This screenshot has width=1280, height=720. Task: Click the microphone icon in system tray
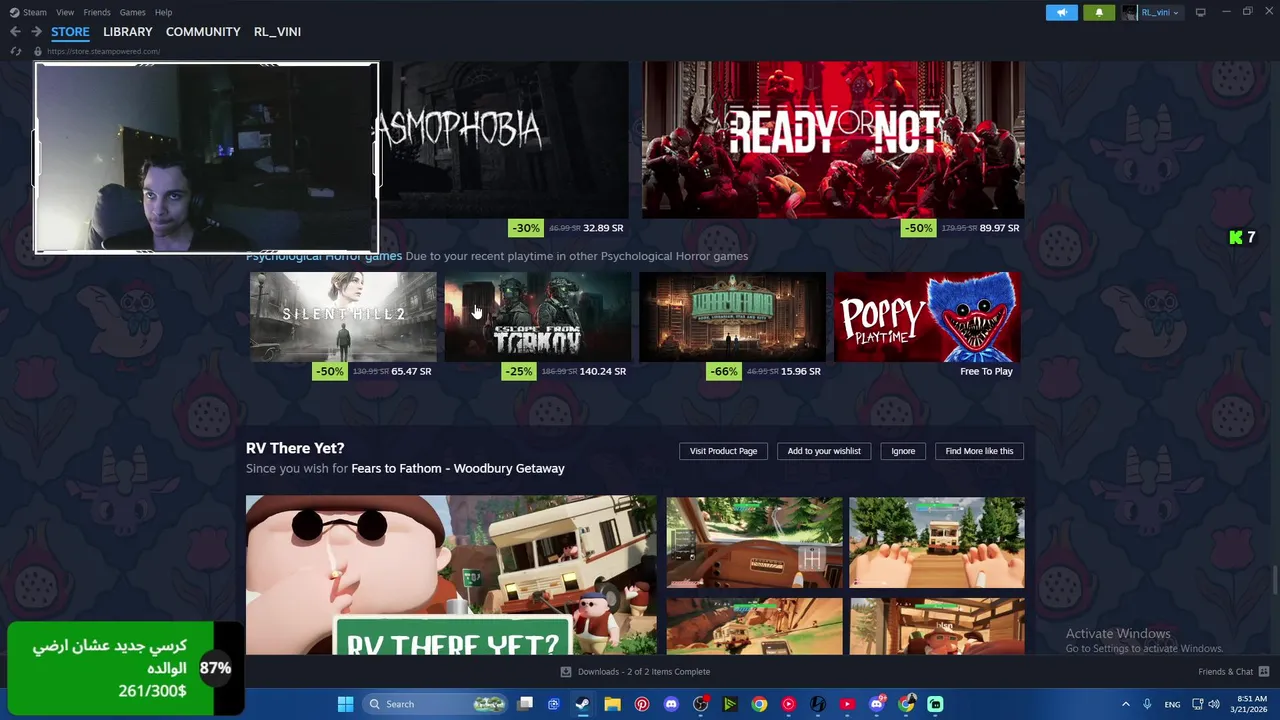pos(1147,704)
